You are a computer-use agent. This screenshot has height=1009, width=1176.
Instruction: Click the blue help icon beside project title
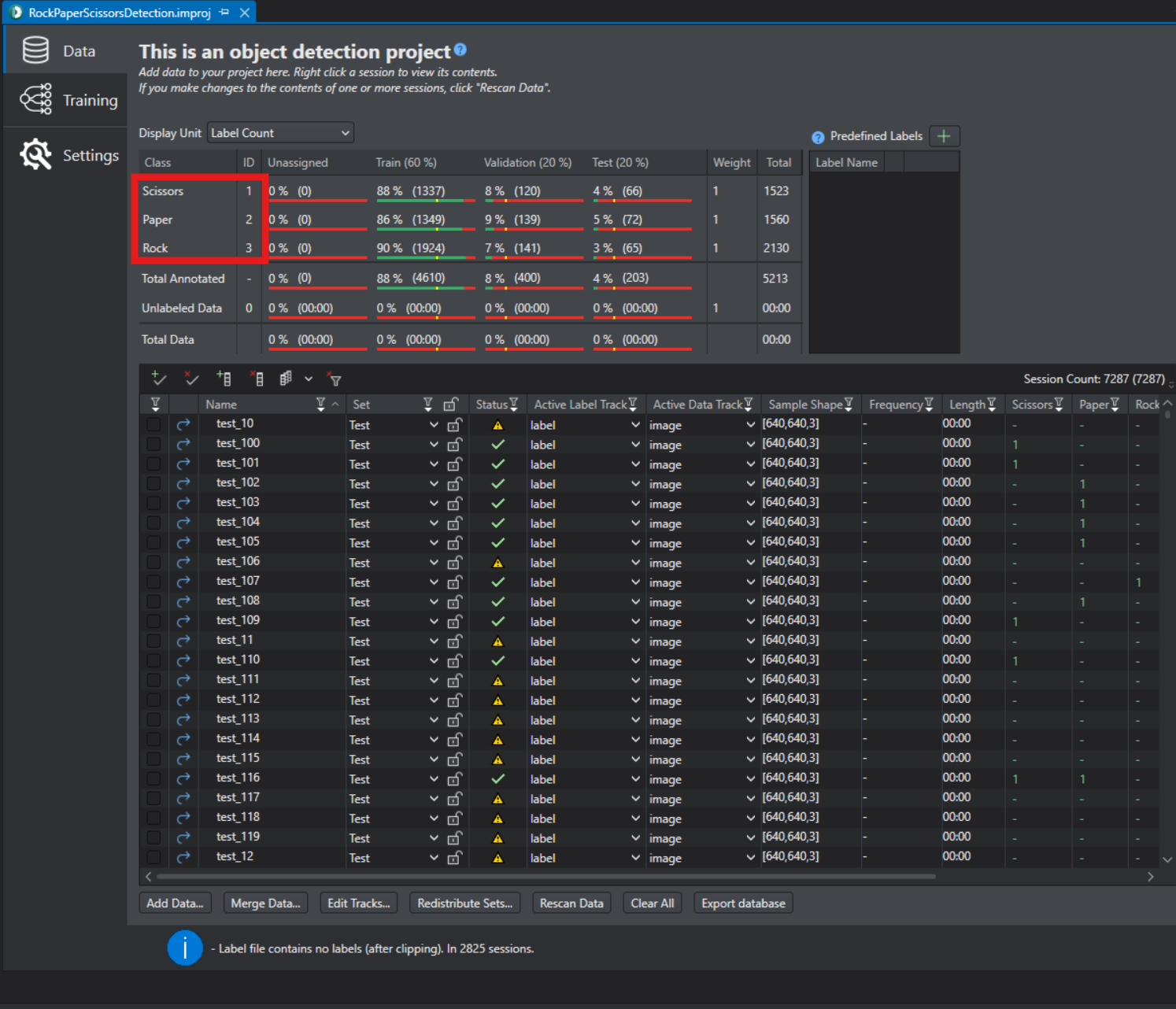(x=460, y=50)
